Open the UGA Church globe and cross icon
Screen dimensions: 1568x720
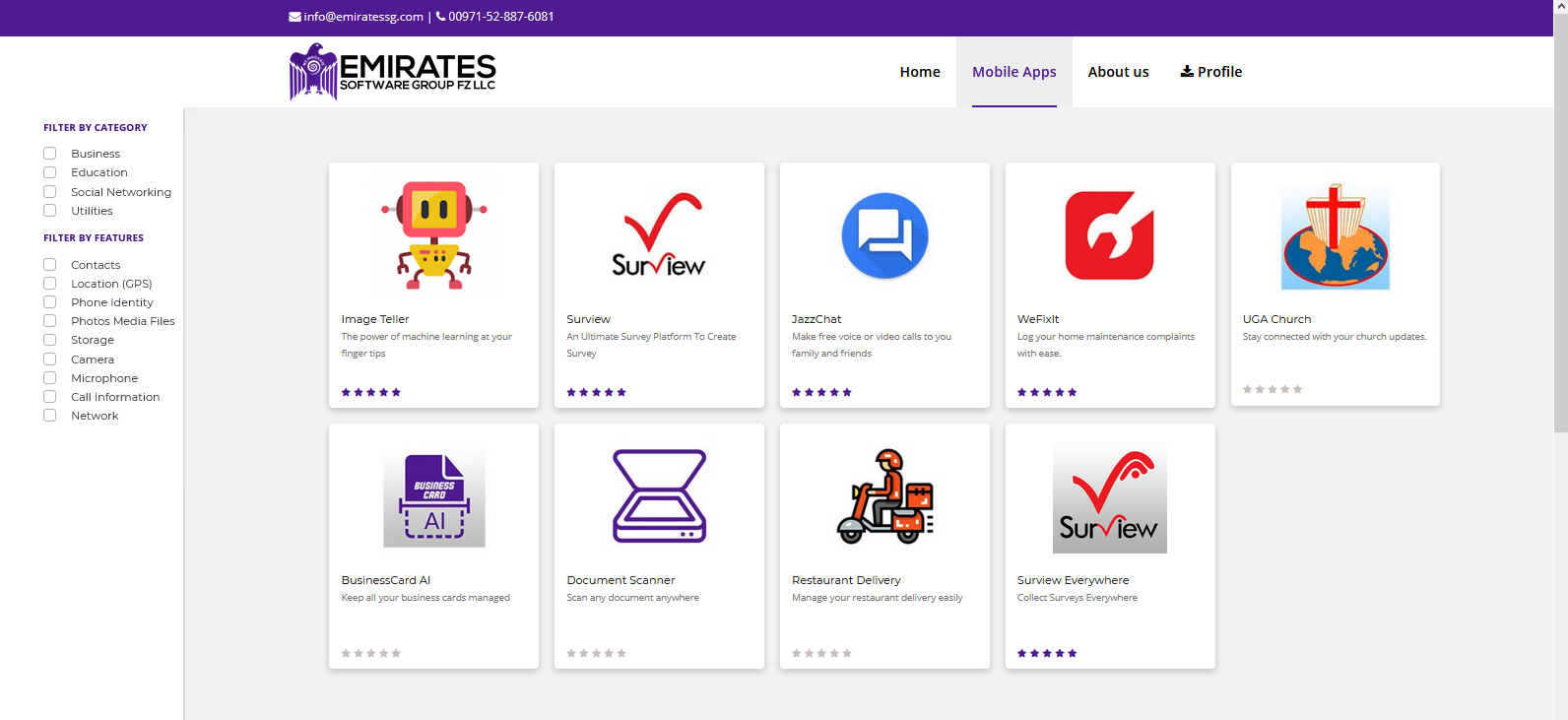[x=1336, y=236]
